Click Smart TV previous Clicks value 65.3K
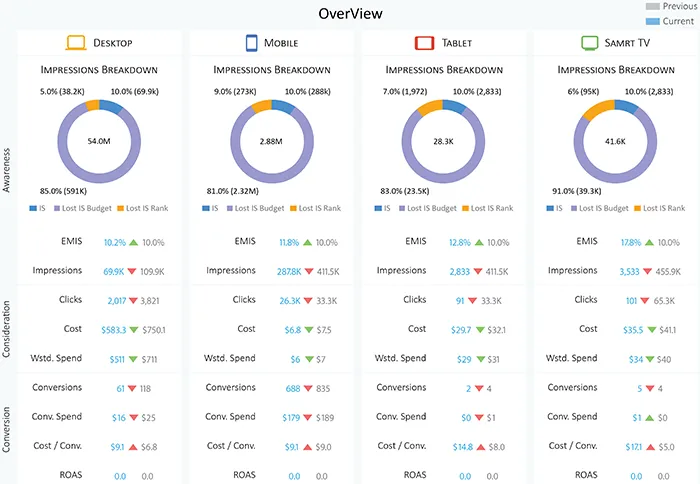This screenshot has height=484, width=700. tap(664, 301)
